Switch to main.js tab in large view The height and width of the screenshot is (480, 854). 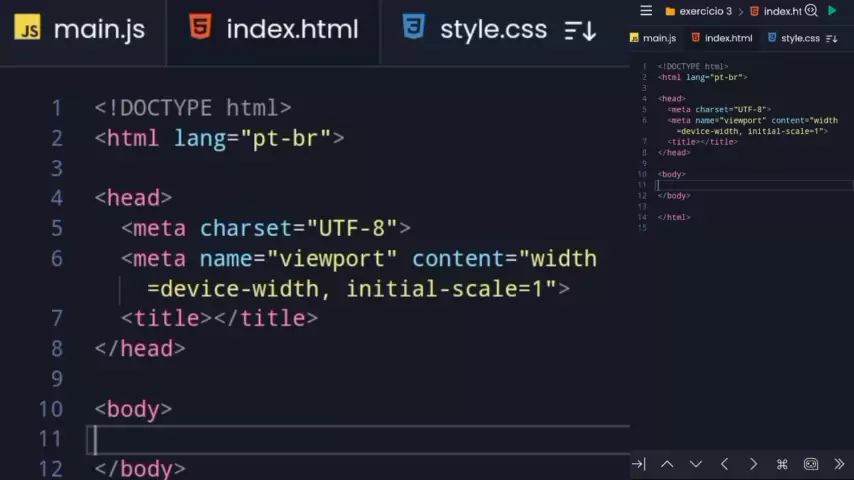click(x=80, y=29)
